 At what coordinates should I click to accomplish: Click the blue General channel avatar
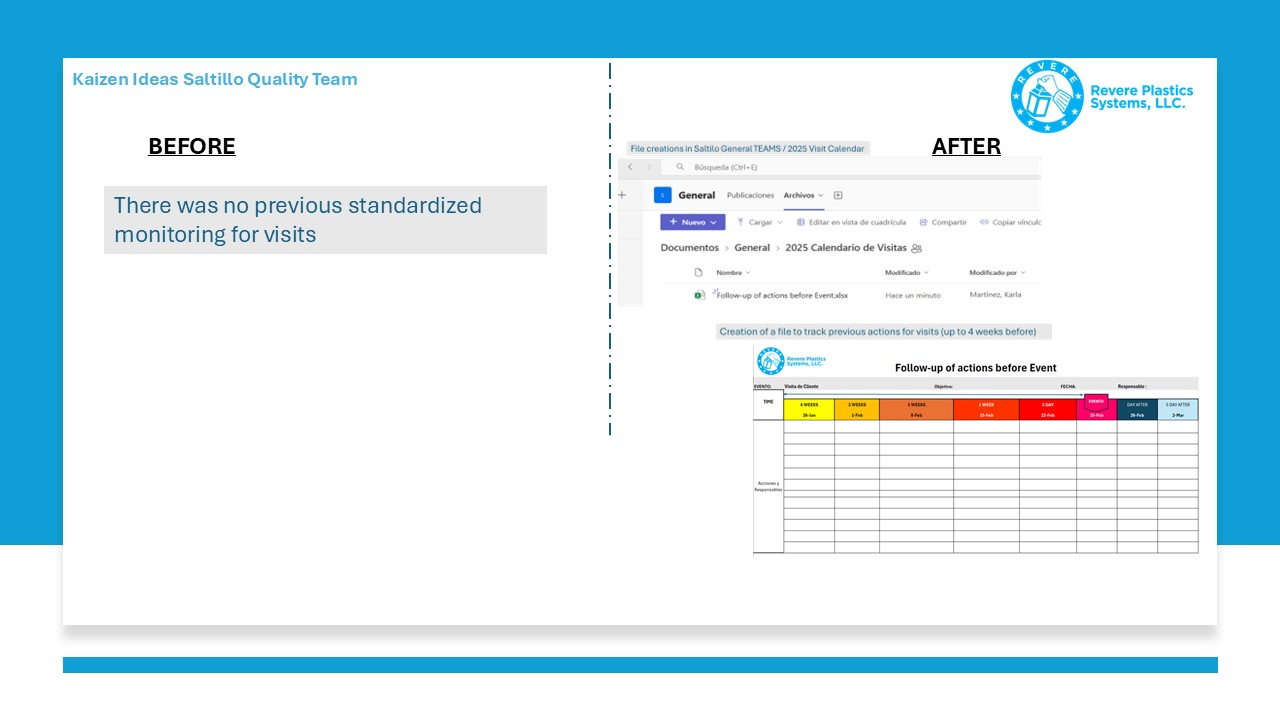[662, 195]
